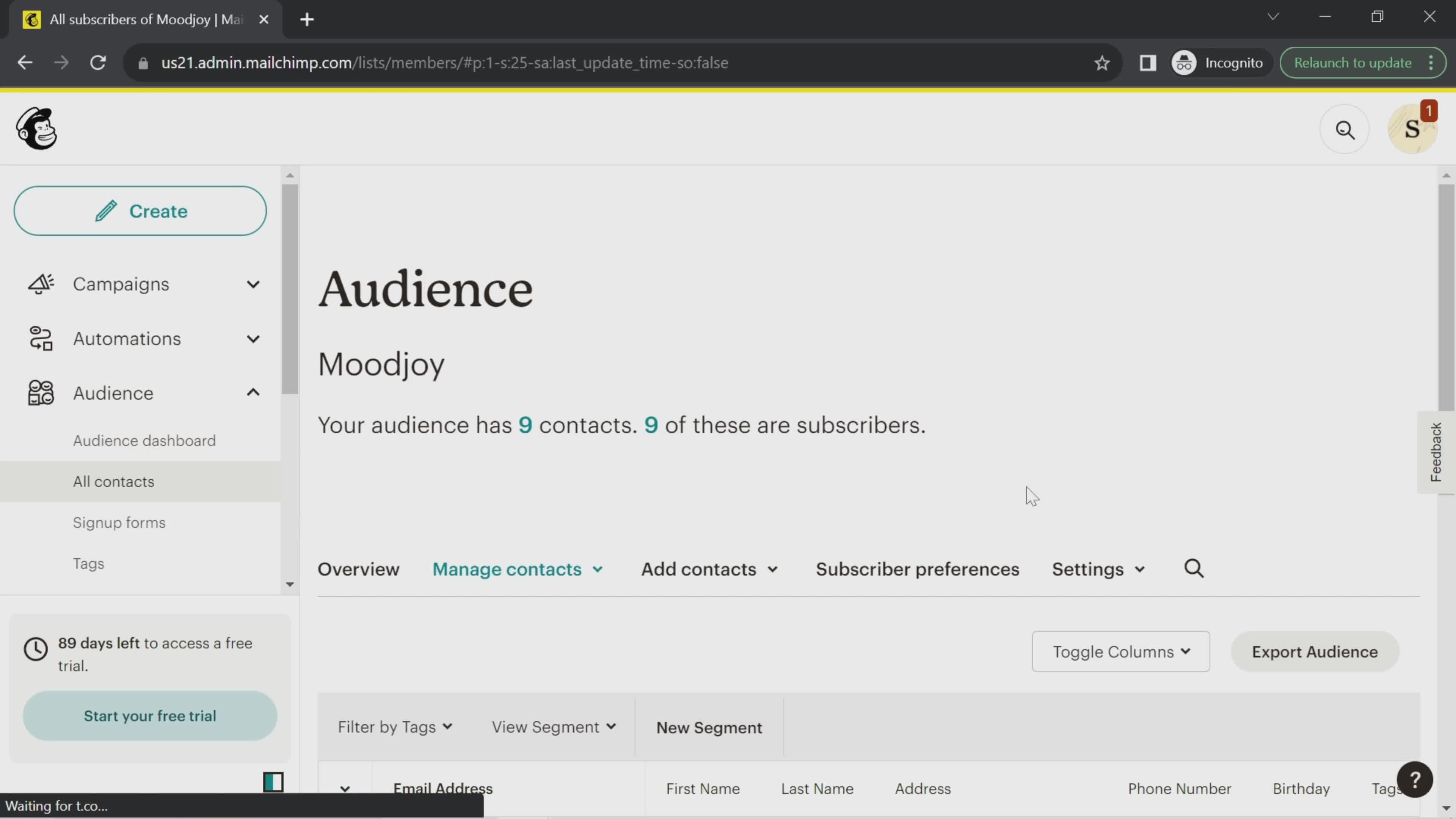Click the Create button pencil icon
The height and width of the screenshot is (819, 1456).
[x=106, y=211]
